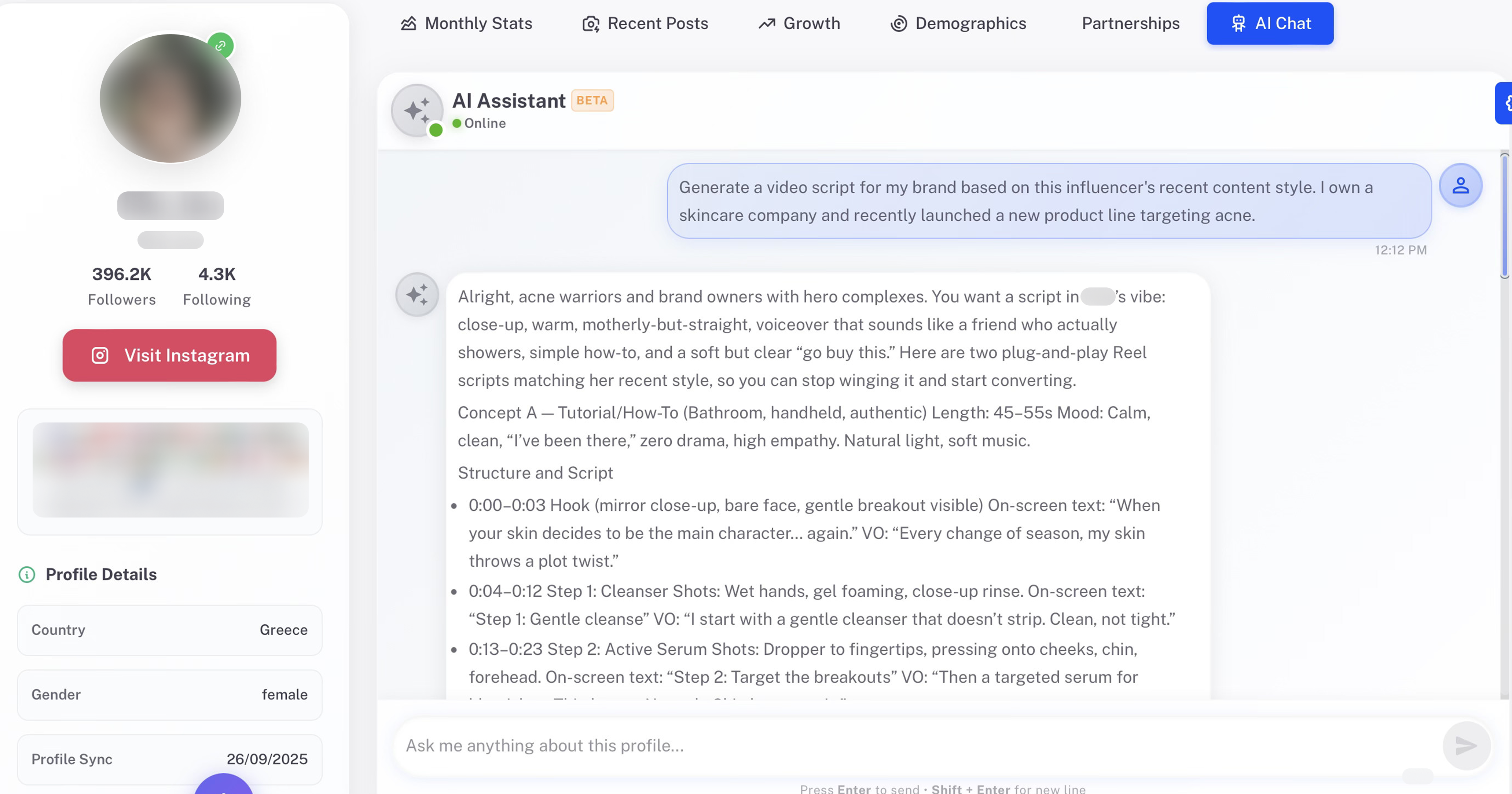Click the user avatar icon beside message
Screen dimensions: 1512x794
click(1460, 185)
